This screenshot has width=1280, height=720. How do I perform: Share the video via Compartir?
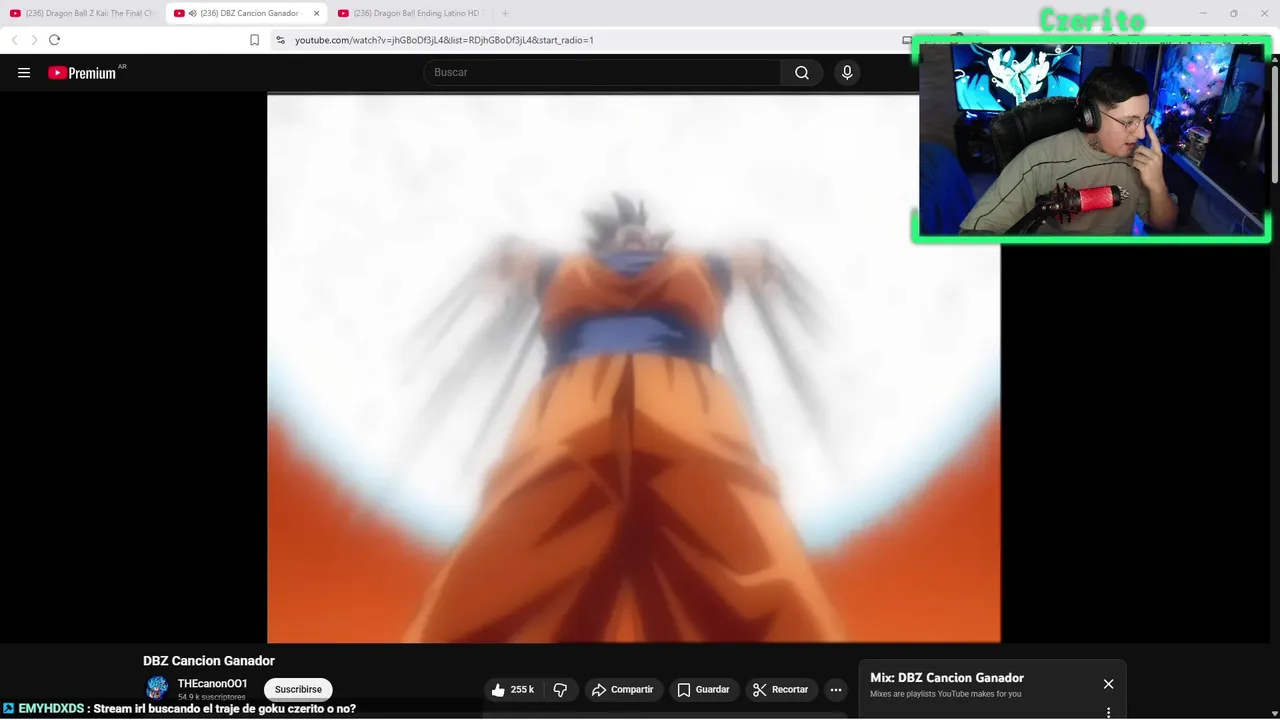pos(622,690)
